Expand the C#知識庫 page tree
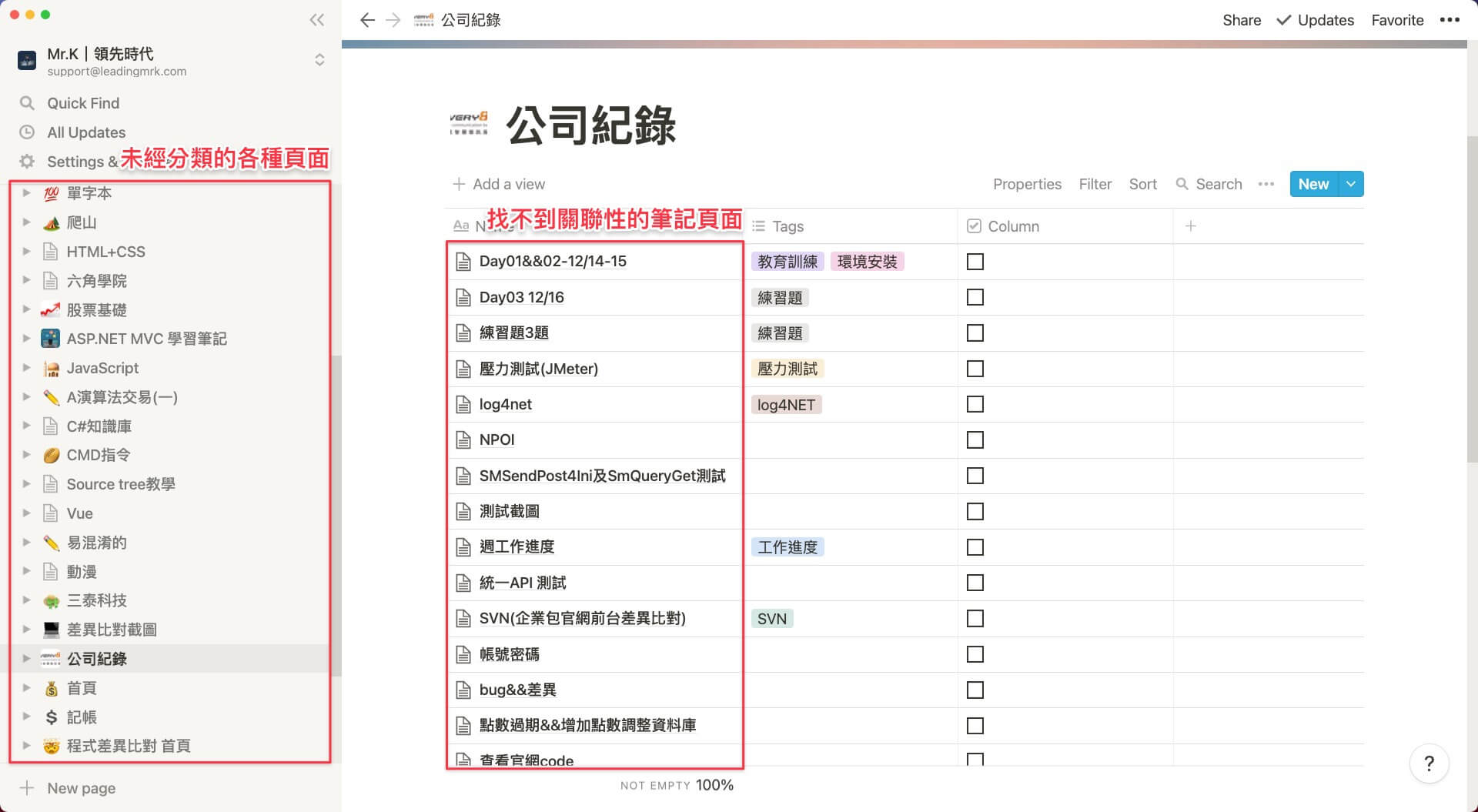The height and width of the screenshot is (812, 1478). 26,426
